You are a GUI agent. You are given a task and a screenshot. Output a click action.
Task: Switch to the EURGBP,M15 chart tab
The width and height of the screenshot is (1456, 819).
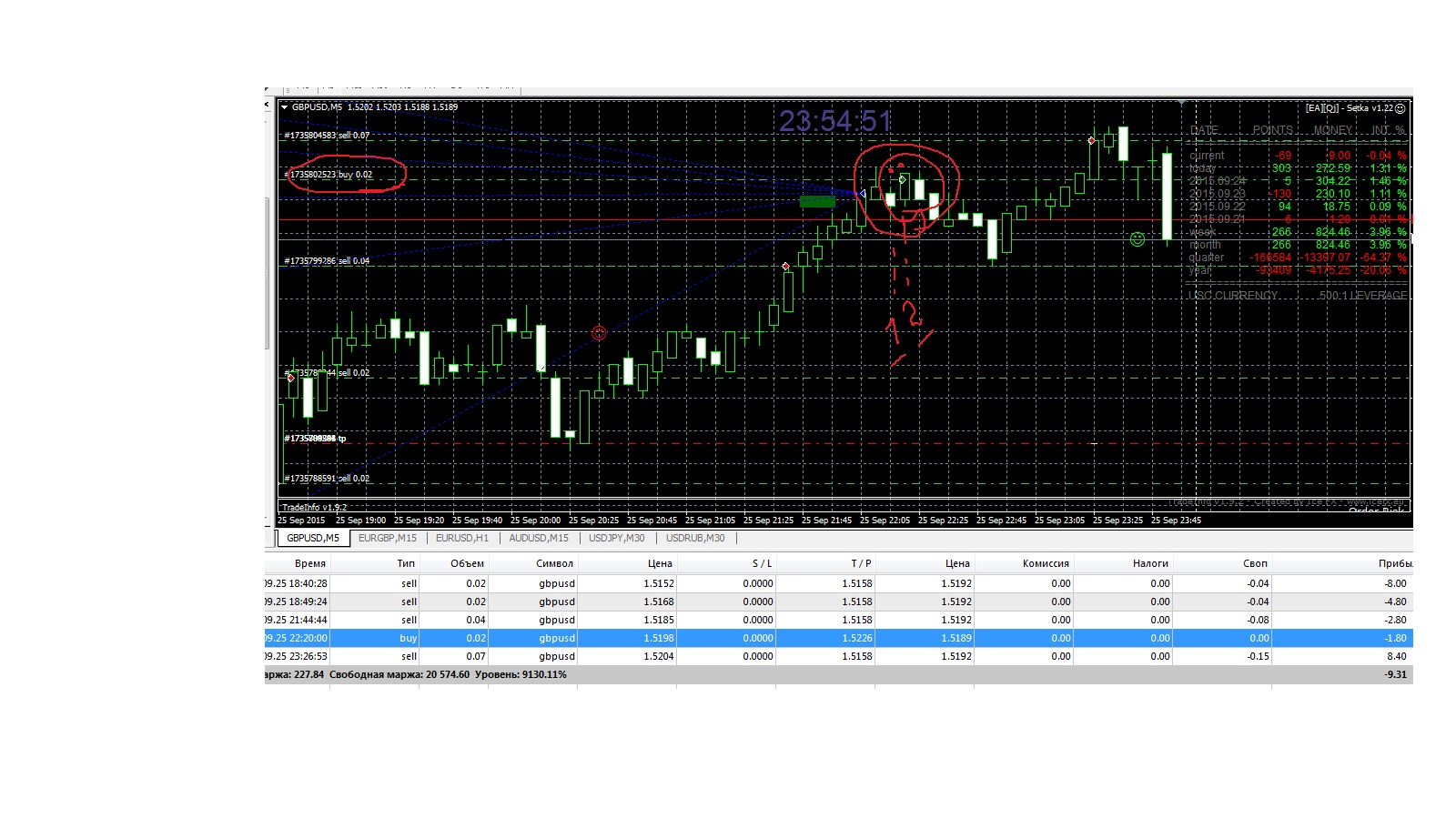click(x=388, y=538)
